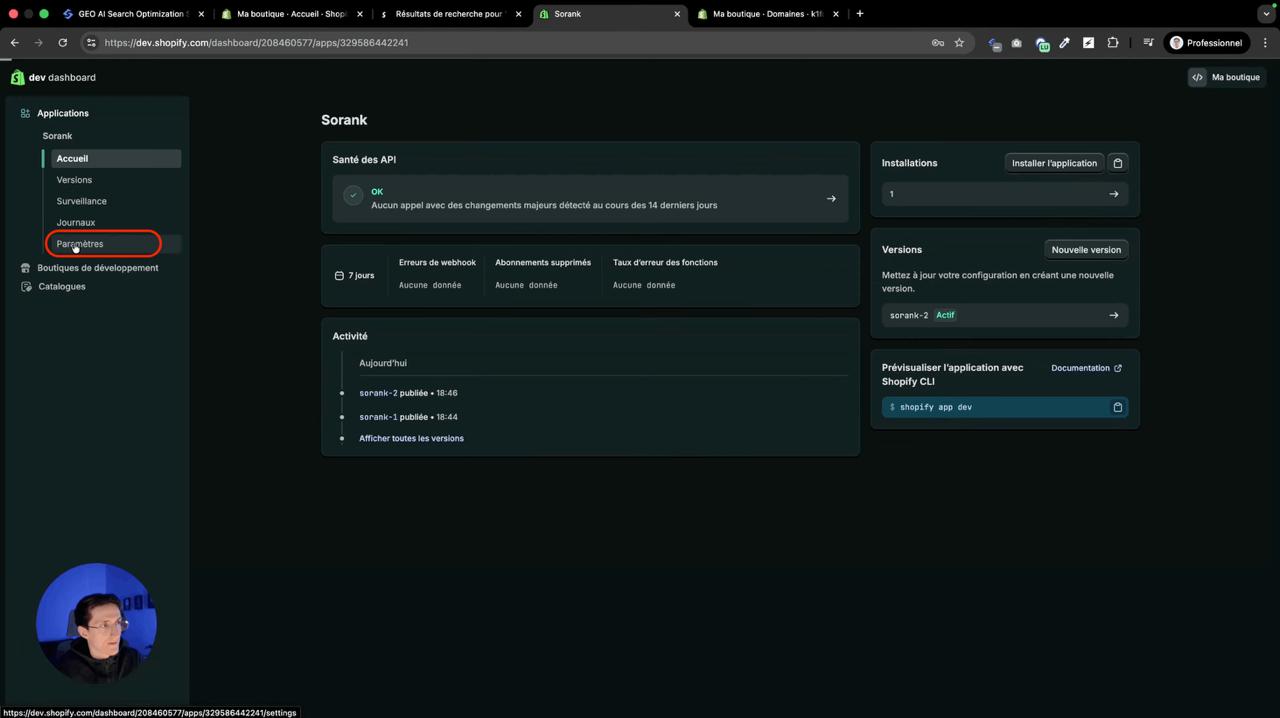This screenshot has height=718, width=1280.
Task: Open the Chrome three-dot menu
Action: click(x=1265, y=43)
